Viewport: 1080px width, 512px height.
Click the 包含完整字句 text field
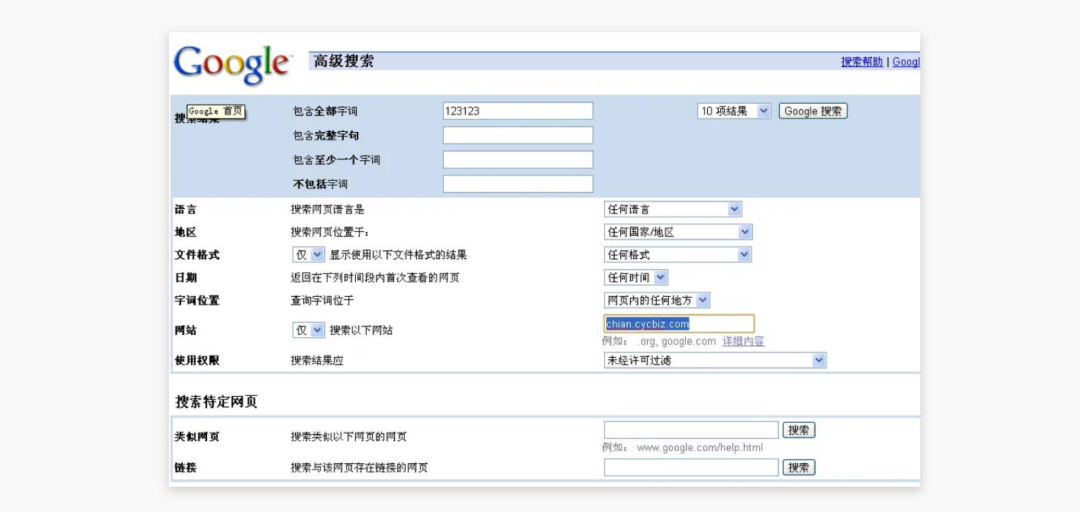517,135
